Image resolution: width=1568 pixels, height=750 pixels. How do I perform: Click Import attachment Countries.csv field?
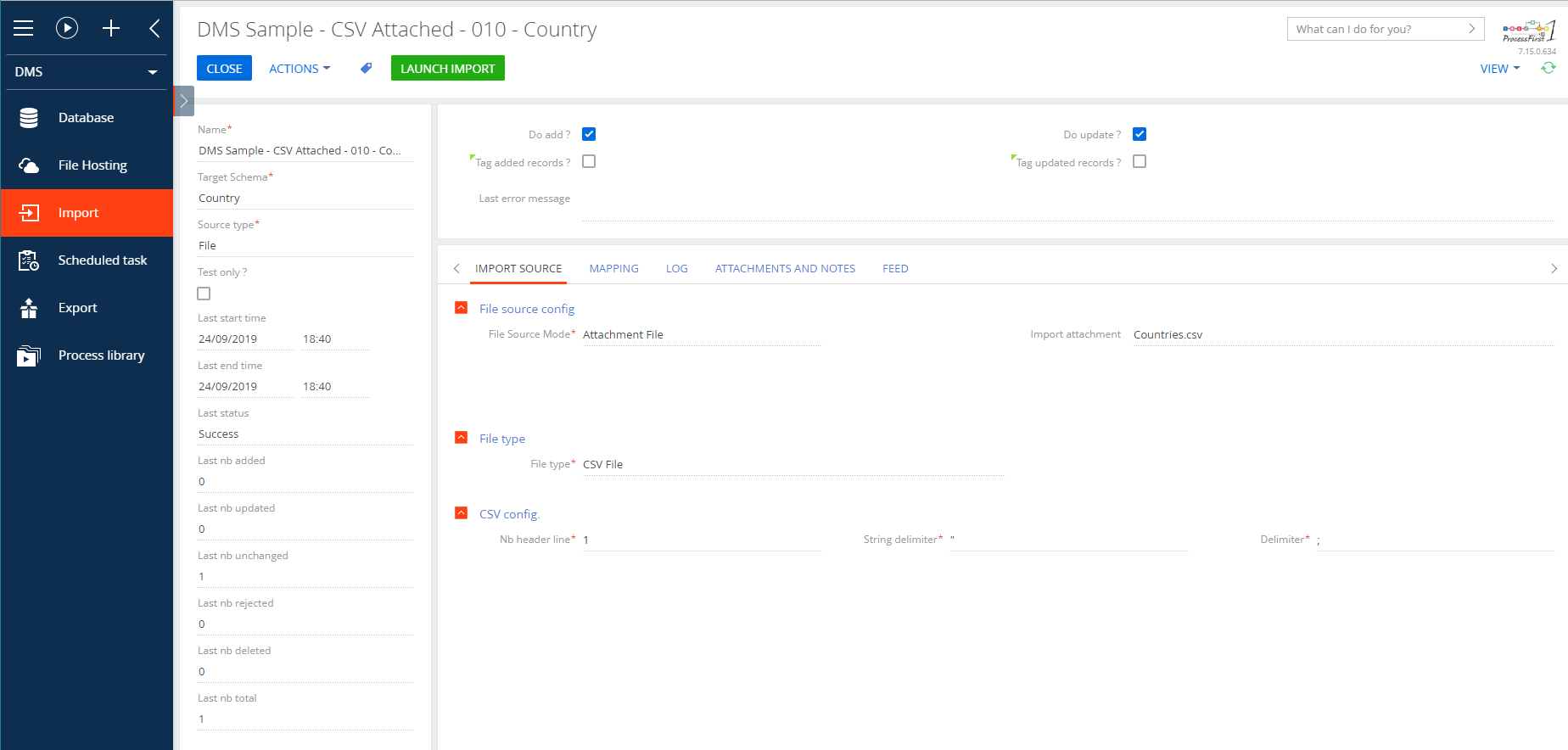(1343, 335)
